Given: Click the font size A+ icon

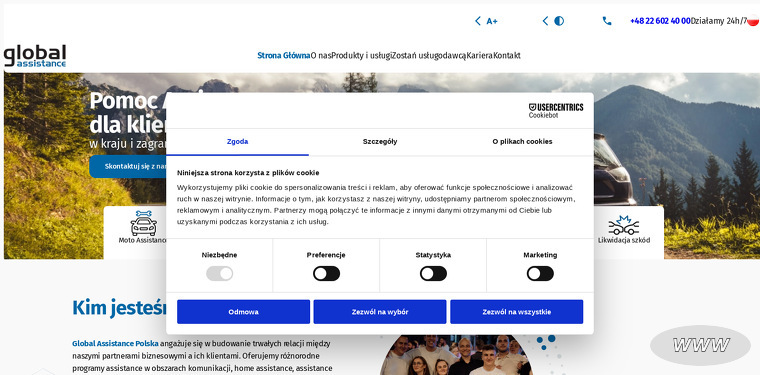Looking at the screenshot, I should (x=492, y=21).
